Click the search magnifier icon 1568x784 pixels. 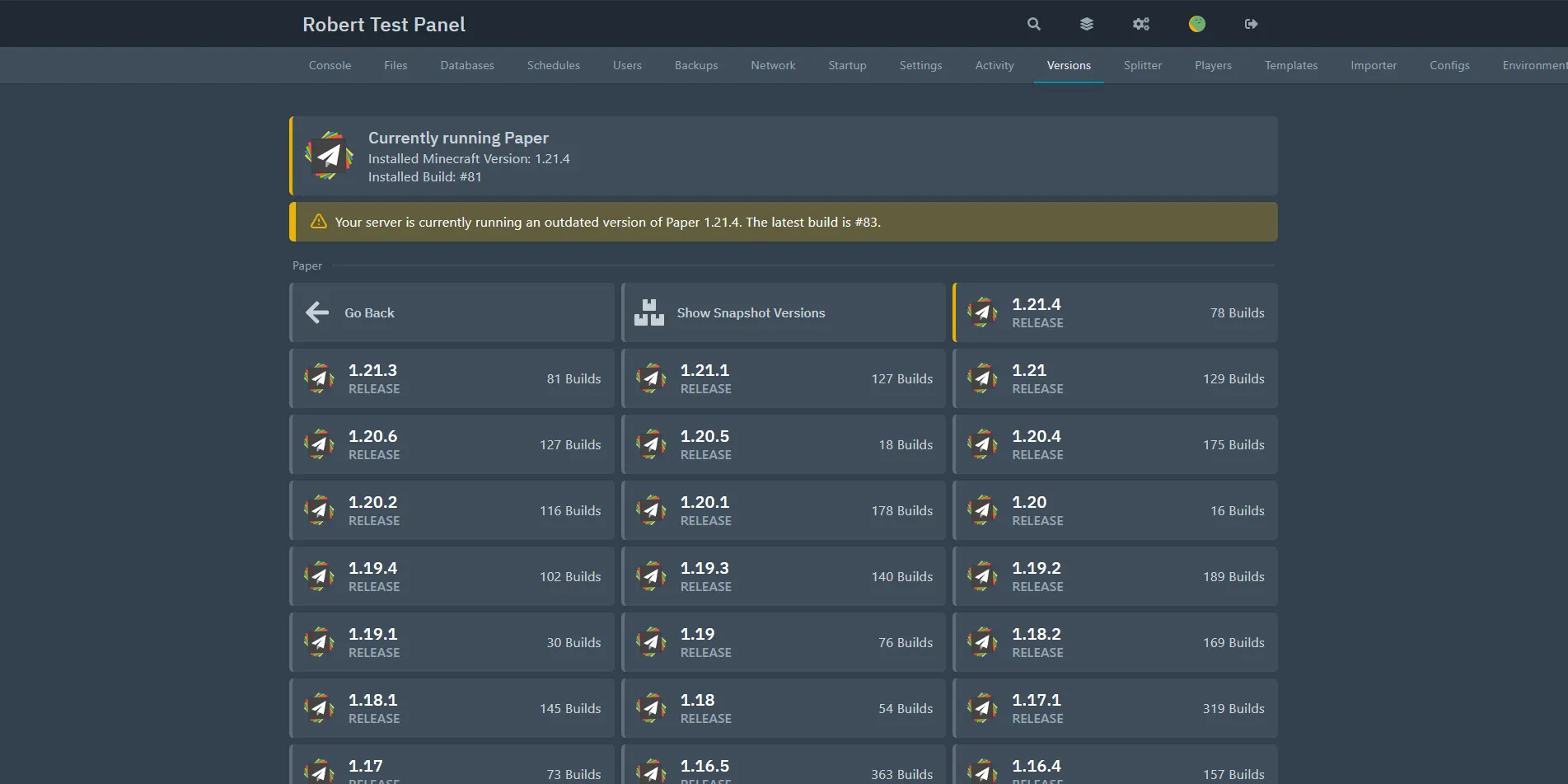pyautogui.click(x=1033, y=24)
